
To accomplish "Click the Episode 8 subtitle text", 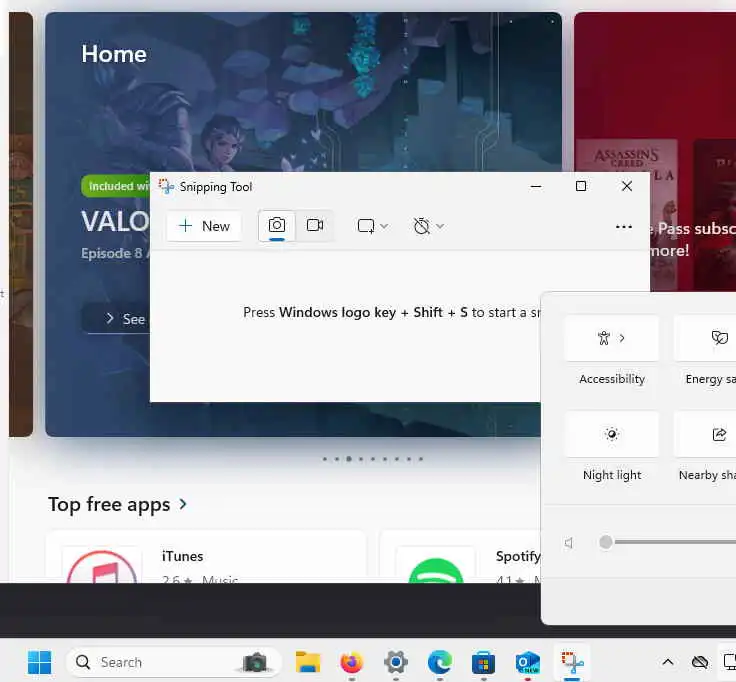I will point(115,253).
